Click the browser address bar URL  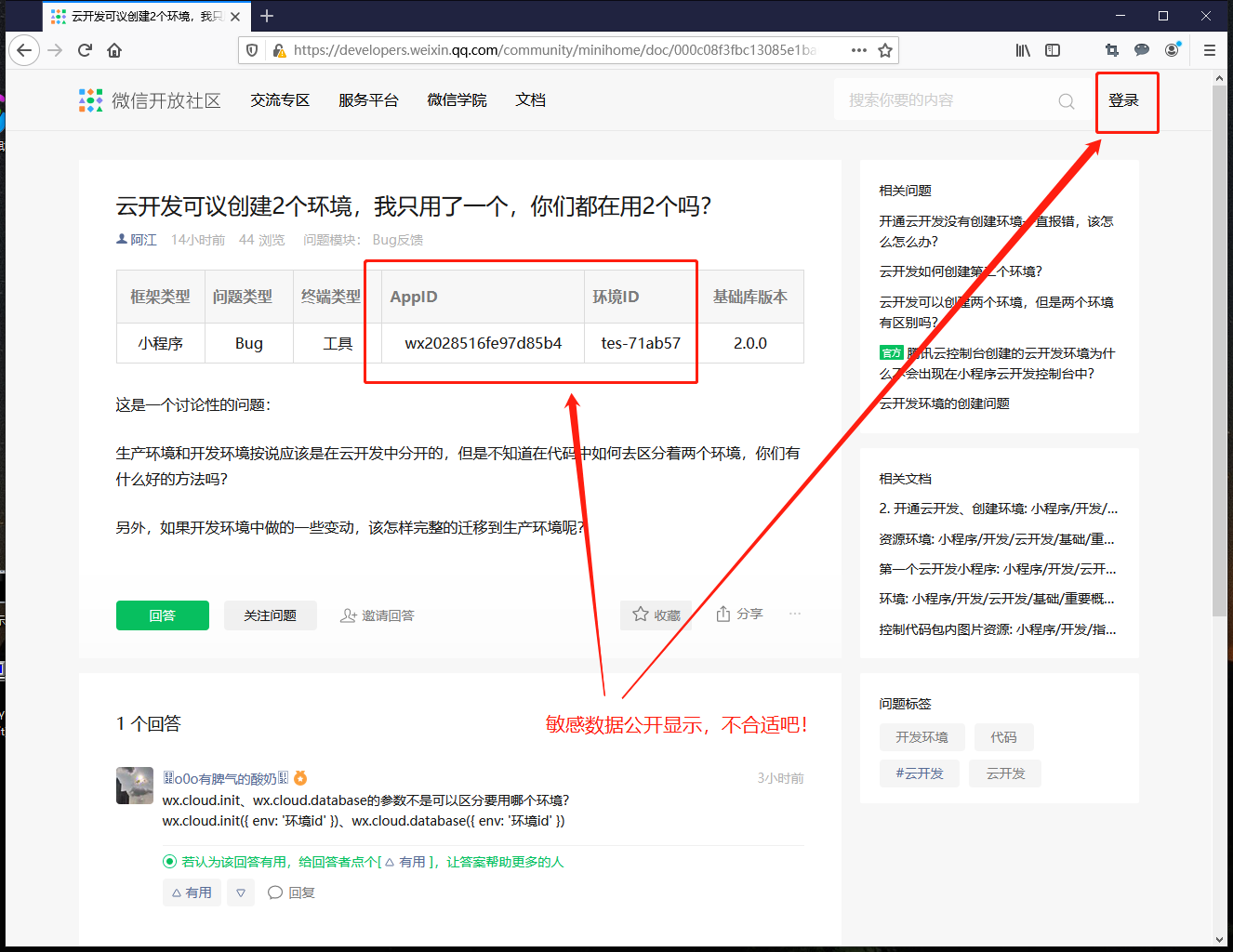pos(555,50)
